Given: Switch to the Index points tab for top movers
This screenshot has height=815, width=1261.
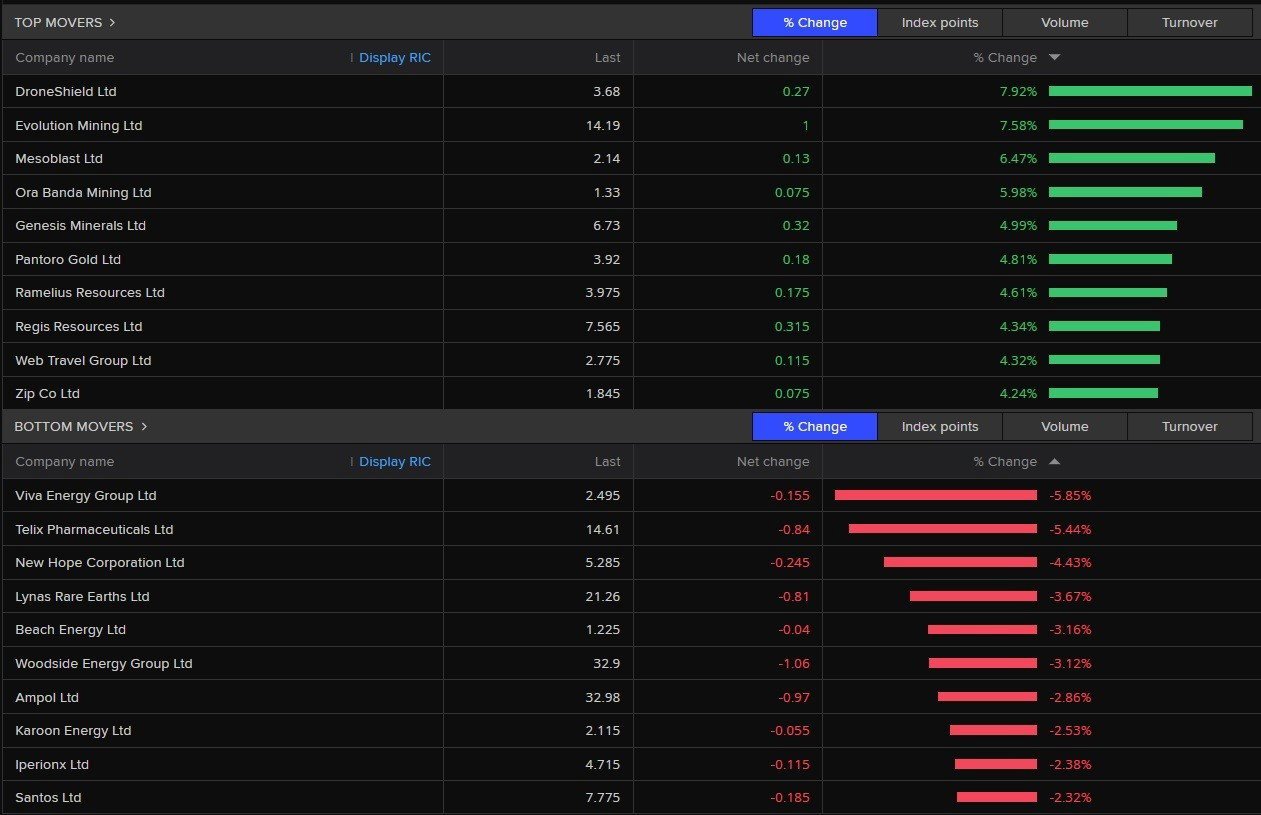Looking at the screenshot, I should 939,22.
